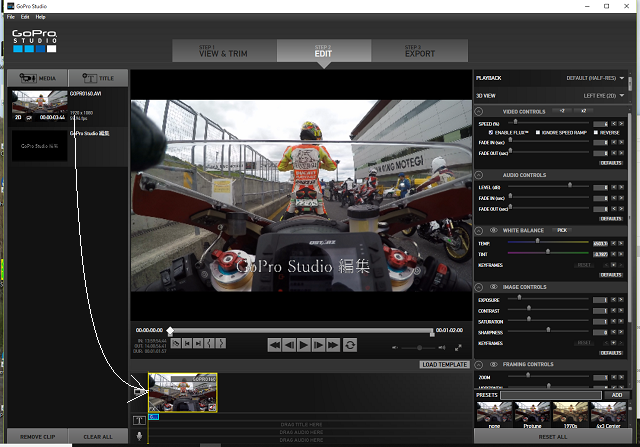Click the audio track microphone icon
Image resolution: width=640 pixels, height=447 pixels.
pos(139,436)
